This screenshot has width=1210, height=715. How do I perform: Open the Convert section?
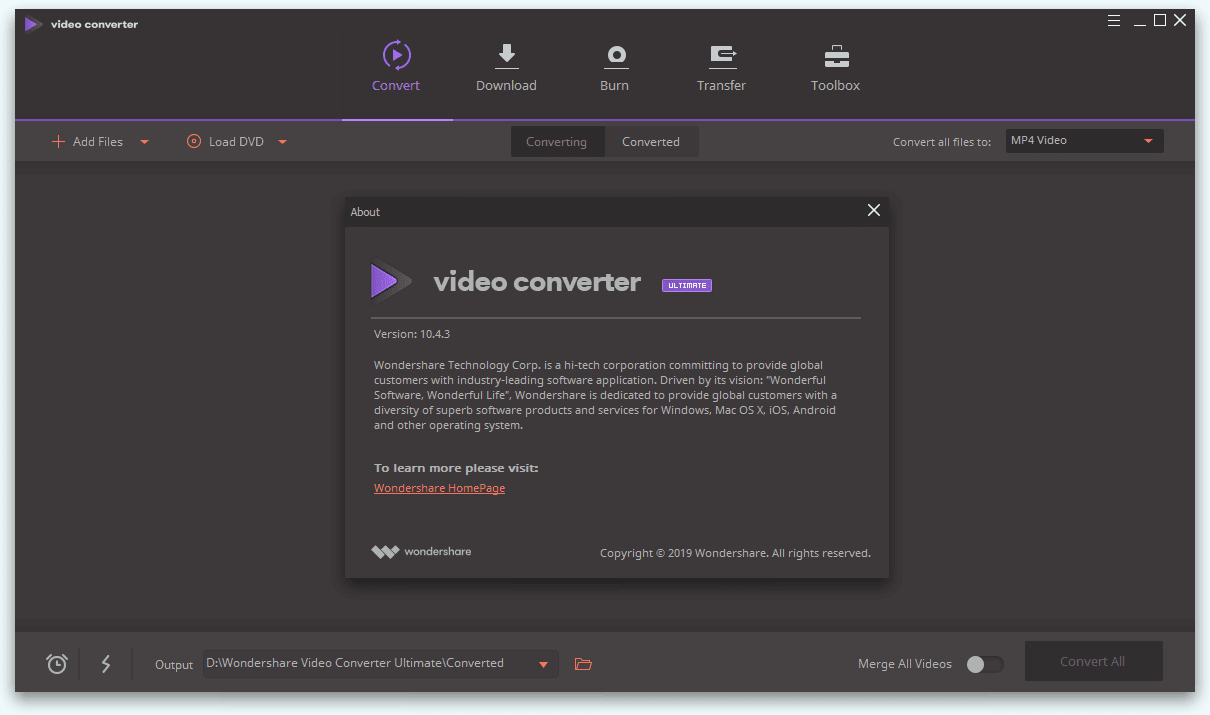coord(396,67)
